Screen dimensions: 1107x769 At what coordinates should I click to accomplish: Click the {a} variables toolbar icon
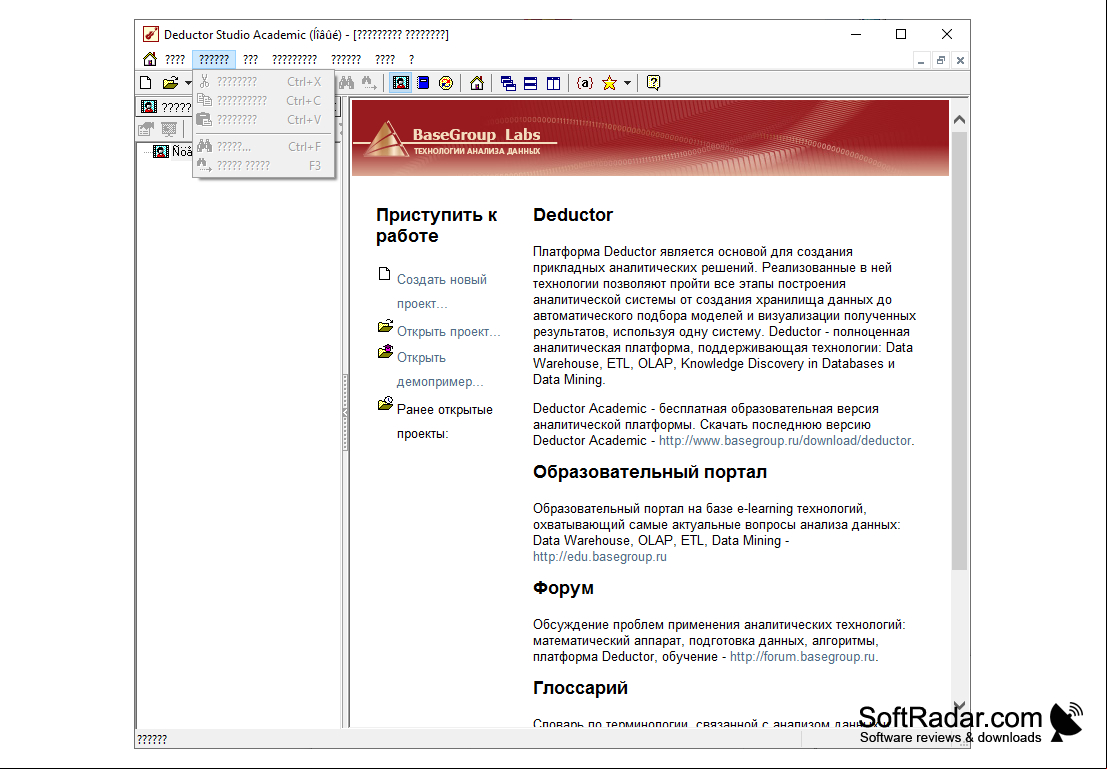pos(585,83)
